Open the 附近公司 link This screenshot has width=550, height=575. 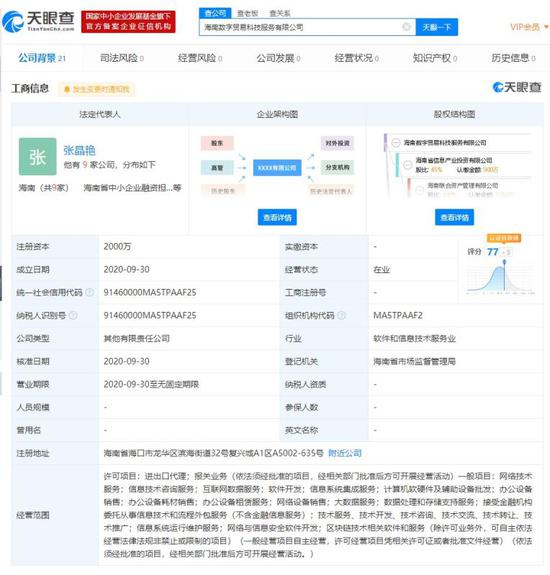click(x=345, y=453)
